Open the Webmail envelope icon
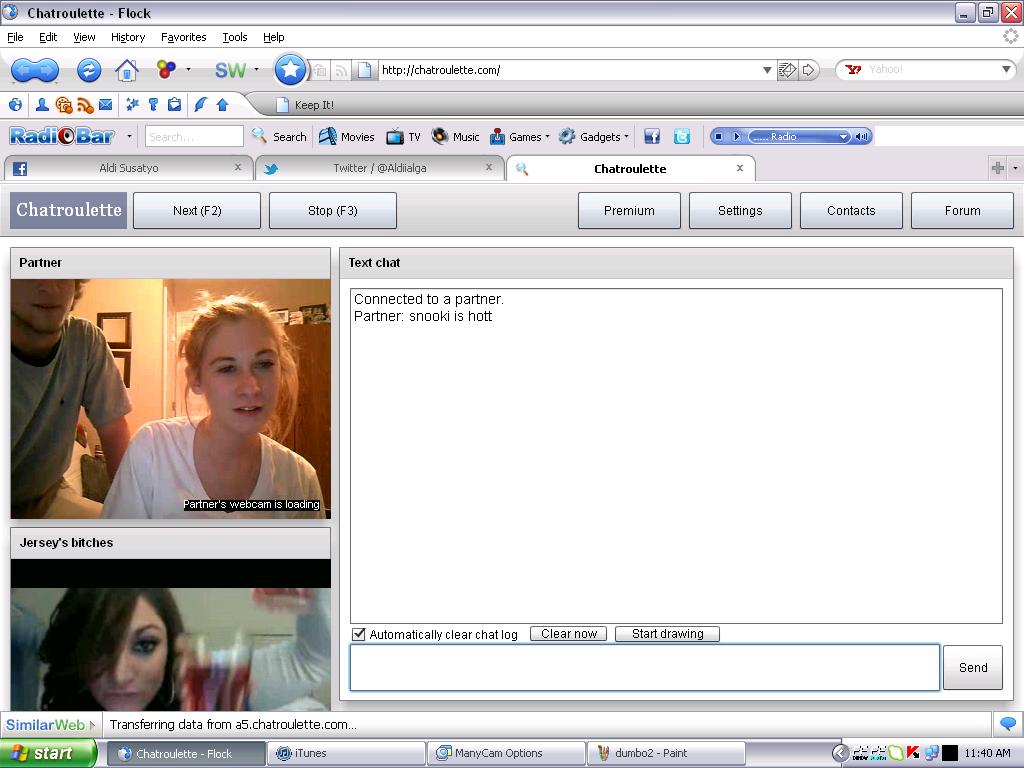Image resolution: width=1024 pixels, height=768 pixels. [106, 104]
